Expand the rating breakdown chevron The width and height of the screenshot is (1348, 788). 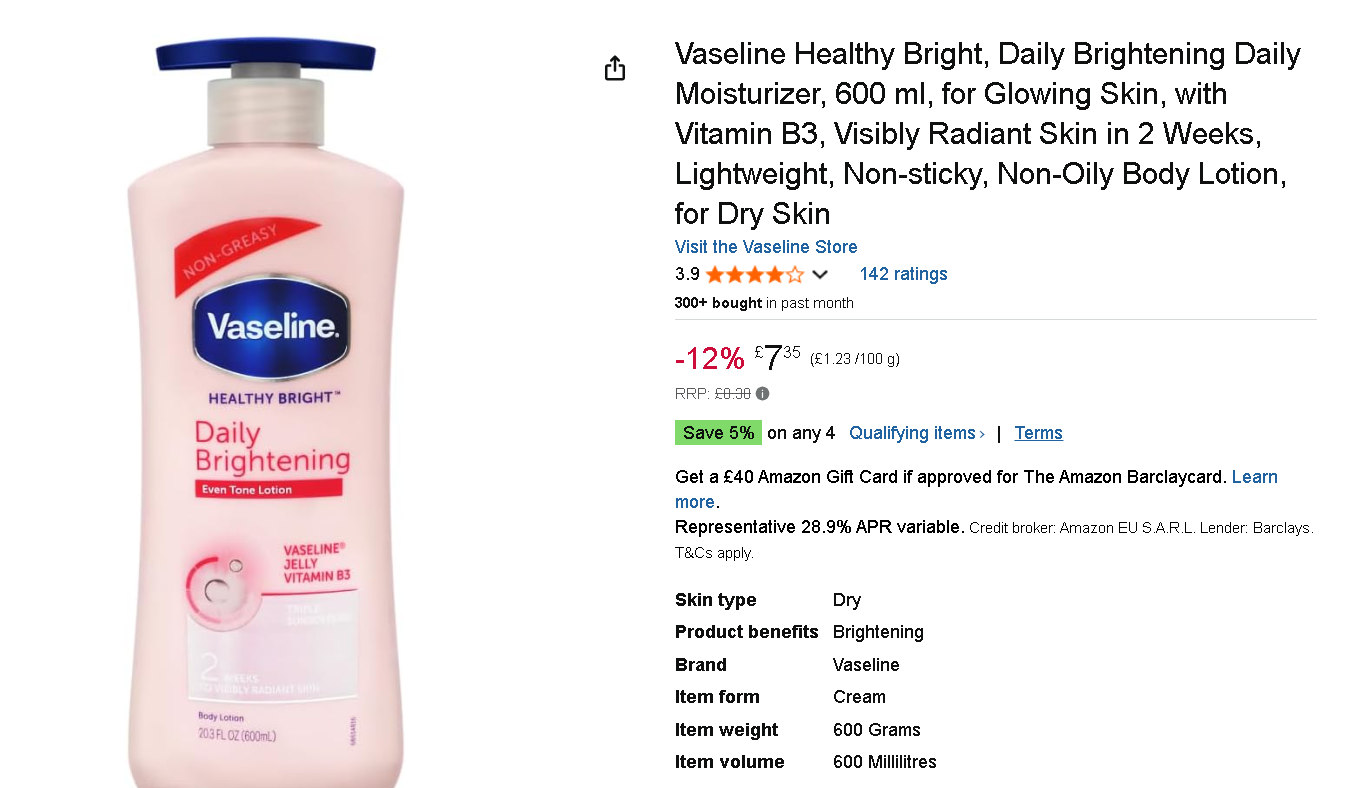click(x=820, y=274)
